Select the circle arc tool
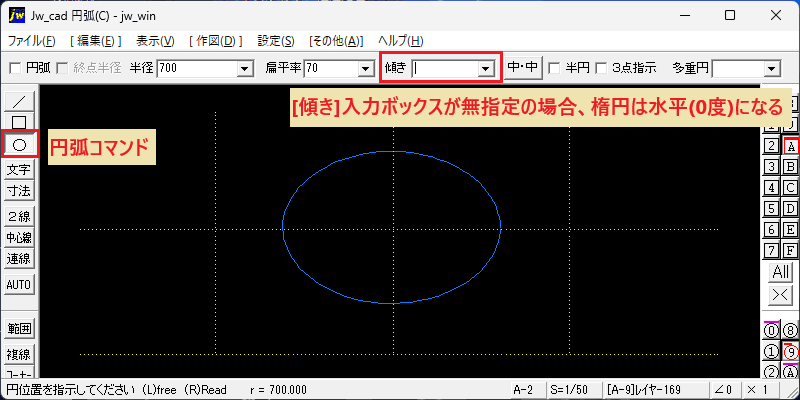 19,144
